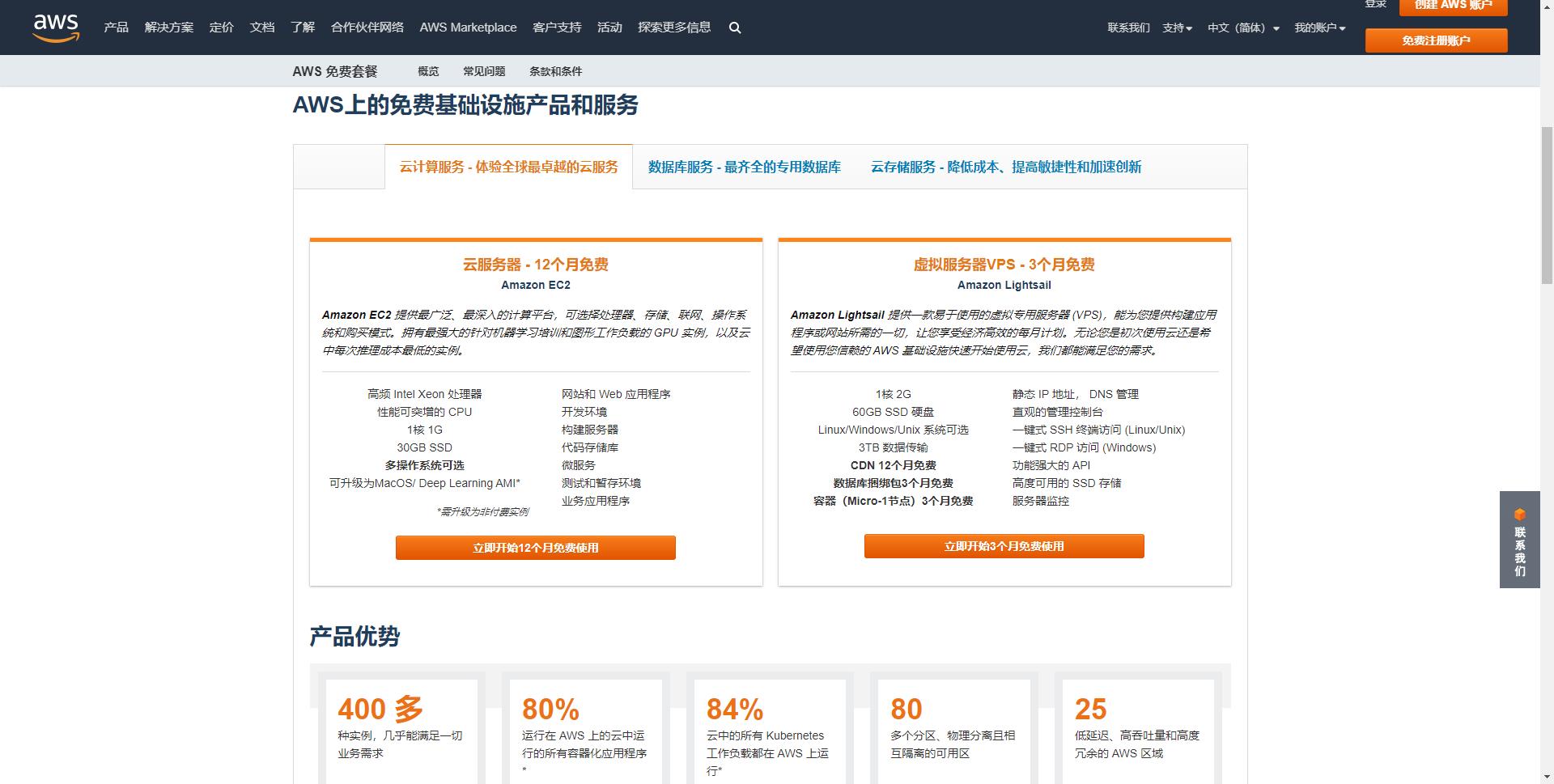Switch to the 云存储服务 tab
The image size is (1554, 784).
pyautogui.click(x=1005, y=167)
